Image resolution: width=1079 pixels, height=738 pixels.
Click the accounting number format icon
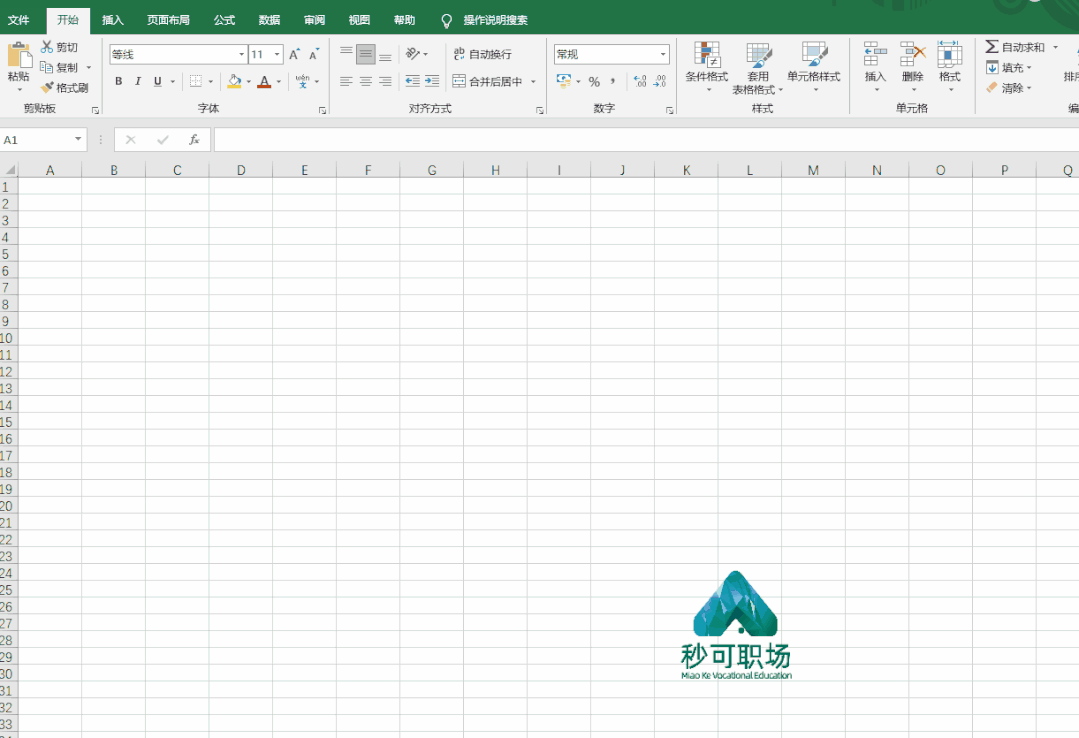coord(564,81)
